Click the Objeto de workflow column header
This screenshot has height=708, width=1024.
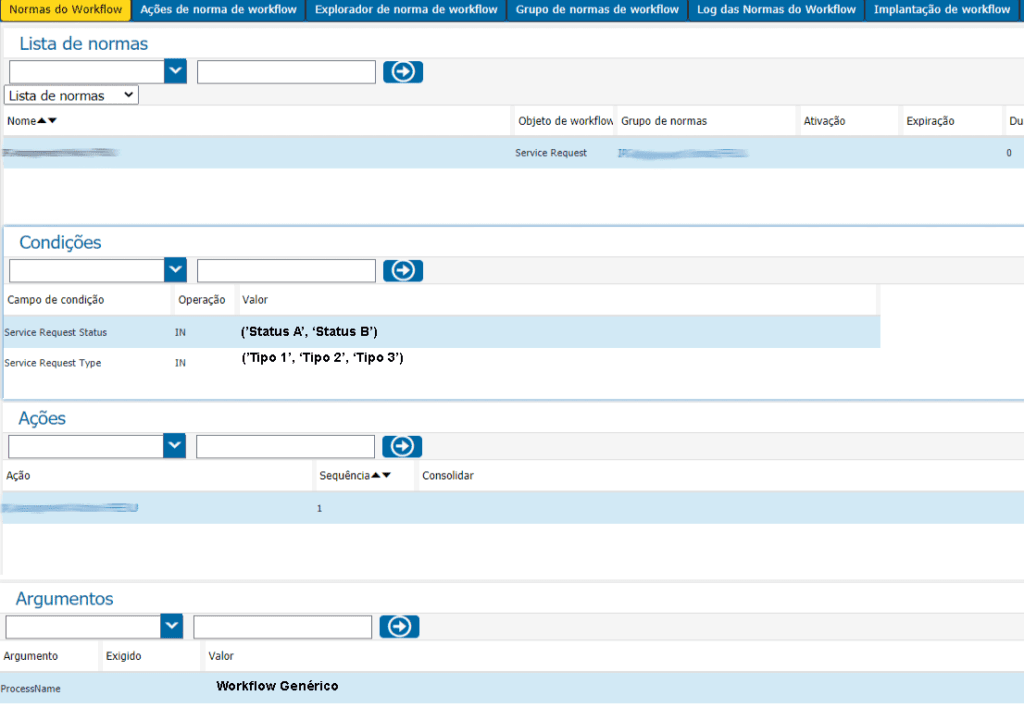point(566,121)
